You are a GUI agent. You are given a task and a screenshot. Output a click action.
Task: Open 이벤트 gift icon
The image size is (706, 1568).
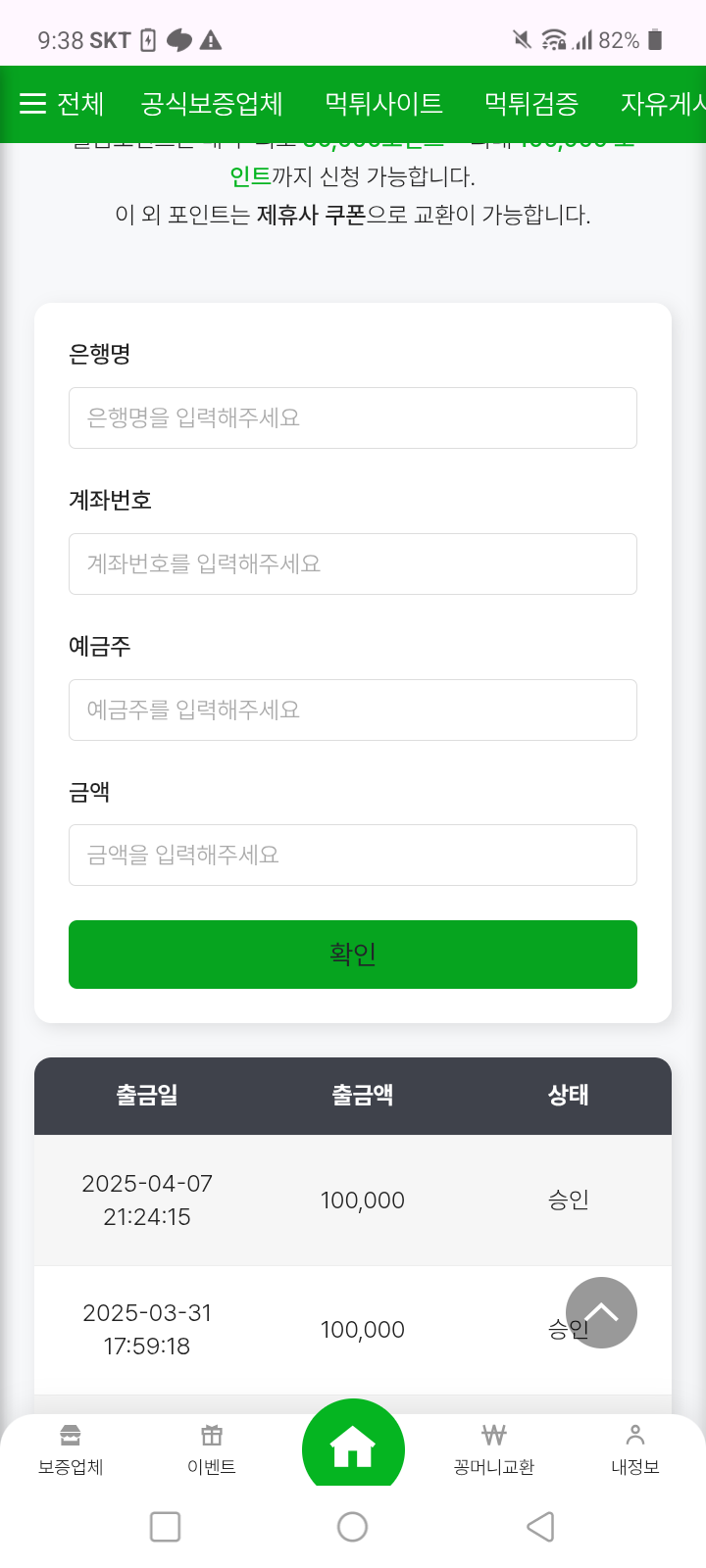pyautogui.click(x=212, y=1437)
